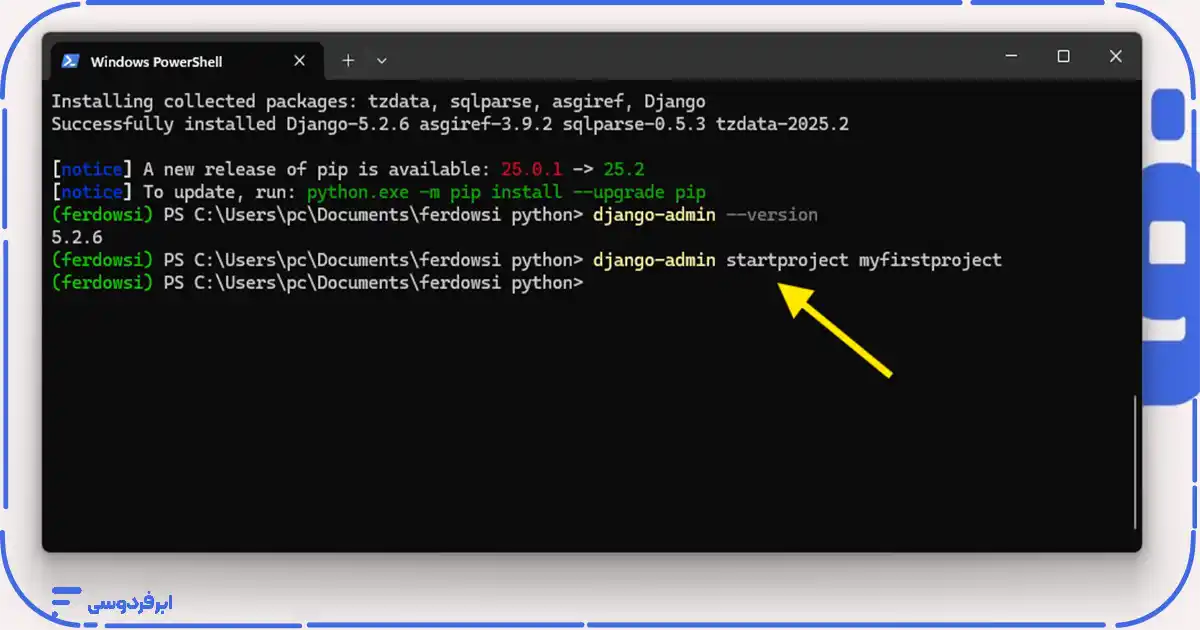The height and width of the screenshot is (630, 1200).
Task: Click the word startproject in the command
Action: coord(787,260)
